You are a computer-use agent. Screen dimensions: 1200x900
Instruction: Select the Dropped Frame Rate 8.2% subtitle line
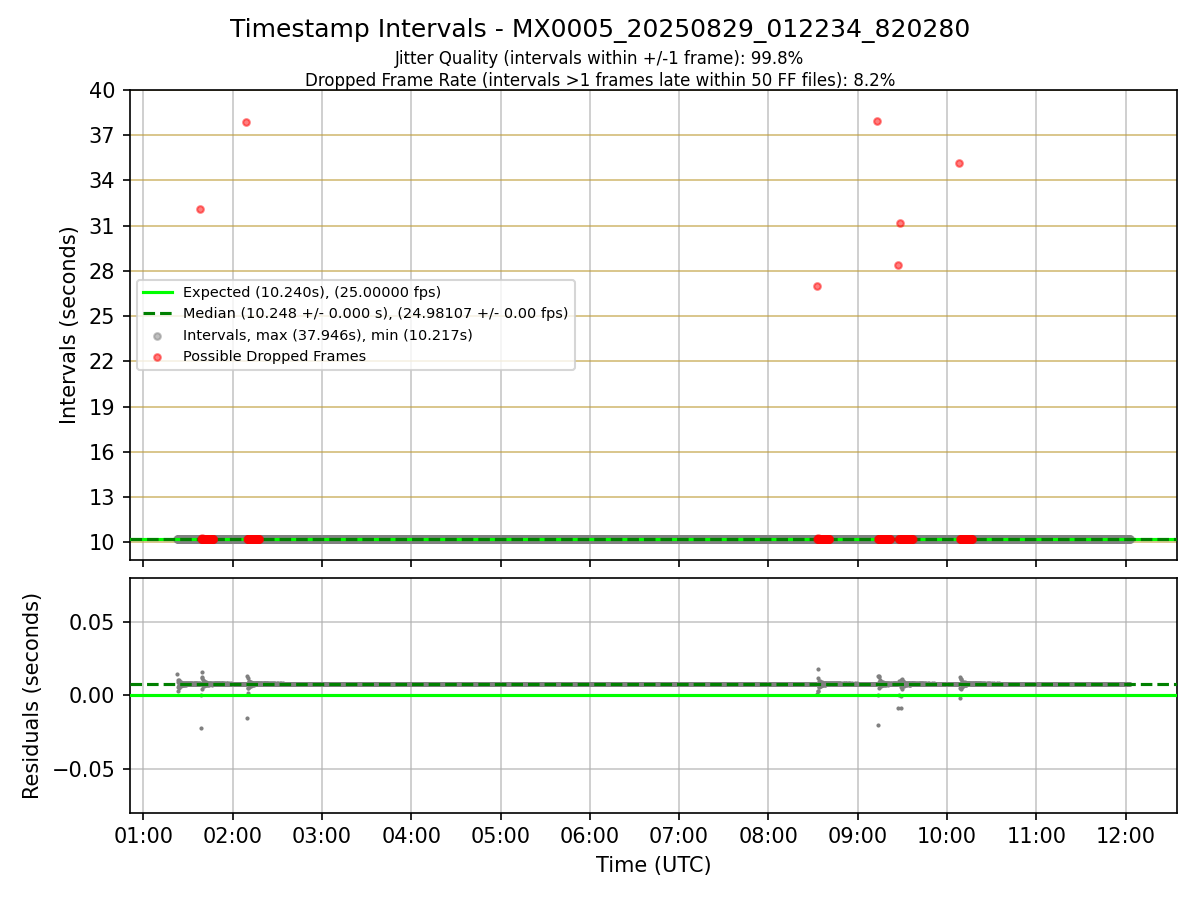(600, 79)
